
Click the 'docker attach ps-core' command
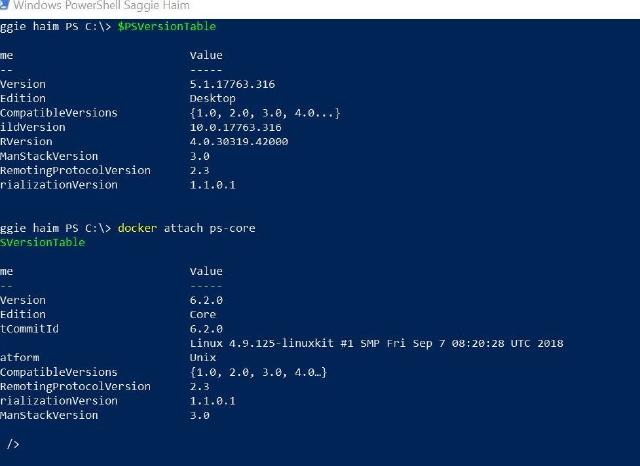(x=186, y=228)
